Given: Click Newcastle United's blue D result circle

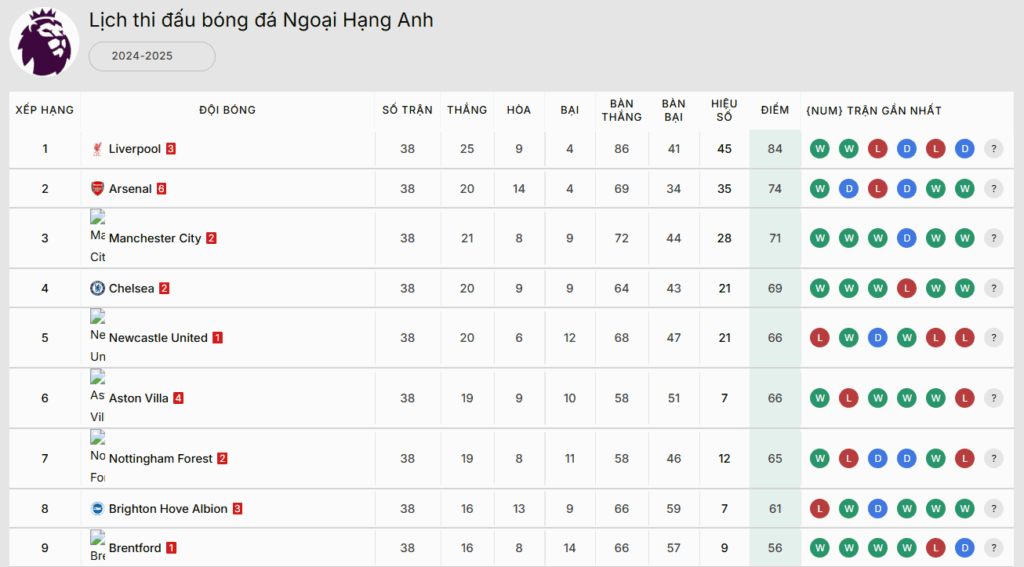Looking at the screenshot, I should click(x=877, y=338).
